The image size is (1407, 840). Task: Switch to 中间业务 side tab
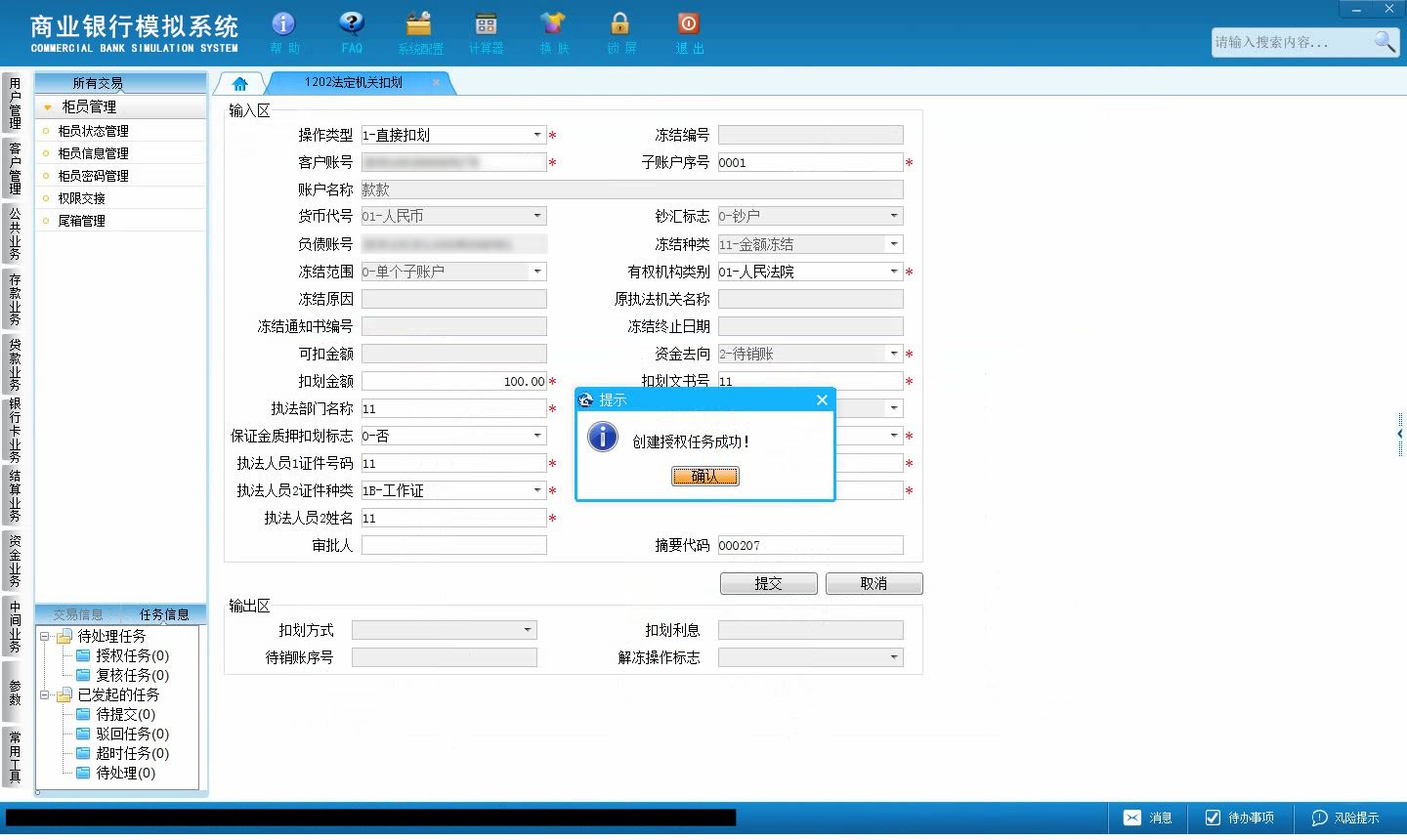[x=15, y=626]
